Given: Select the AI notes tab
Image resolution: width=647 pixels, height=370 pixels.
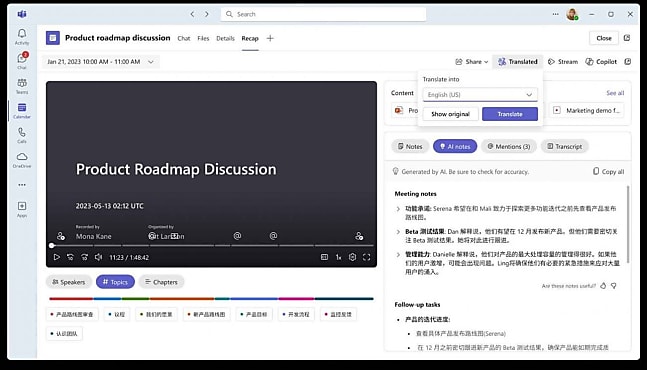Looking at the screenshot, I should [455, 146].
